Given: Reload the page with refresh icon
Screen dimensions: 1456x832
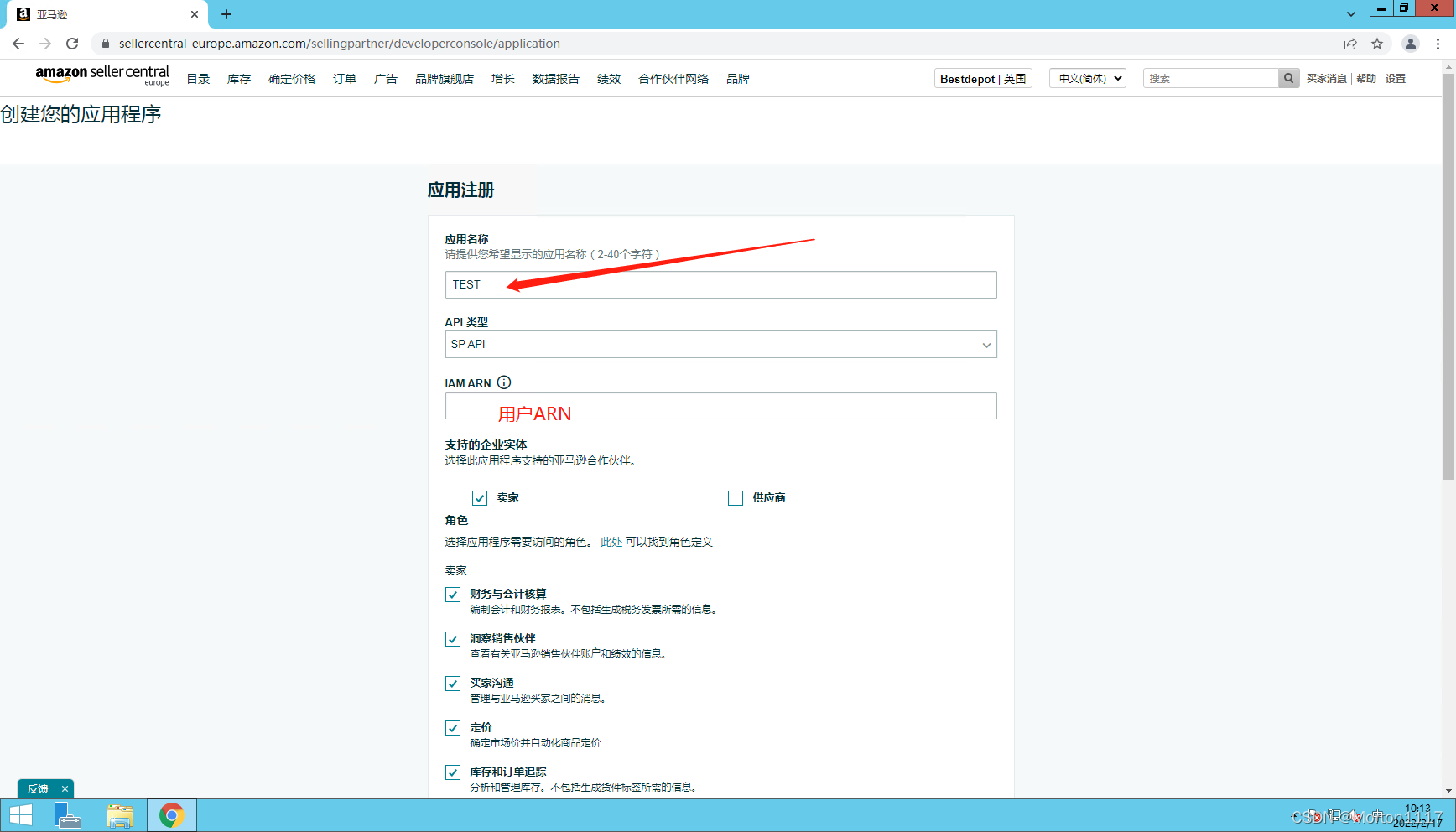Looking at the screenshot, I should point(72,44).
